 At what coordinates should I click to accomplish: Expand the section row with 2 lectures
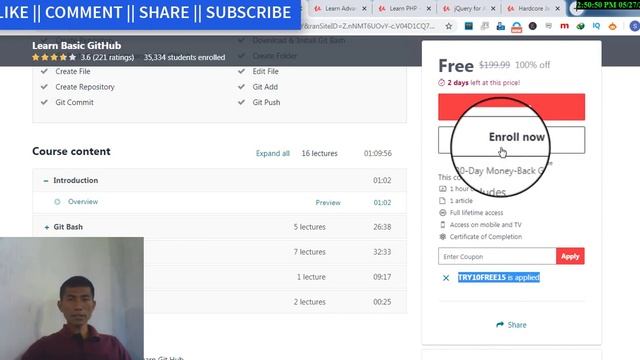220,302
